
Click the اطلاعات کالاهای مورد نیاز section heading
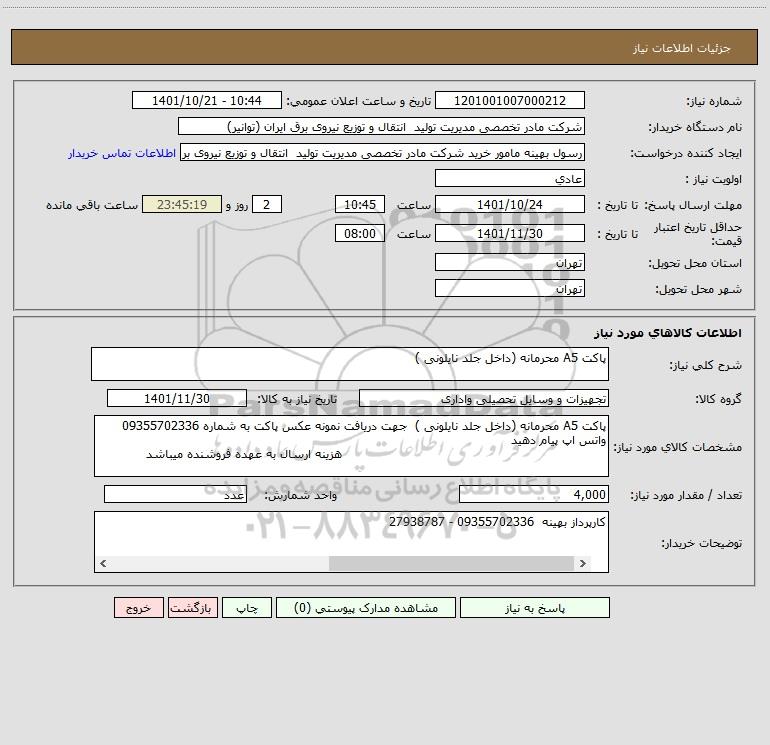(x=668, y=333)
